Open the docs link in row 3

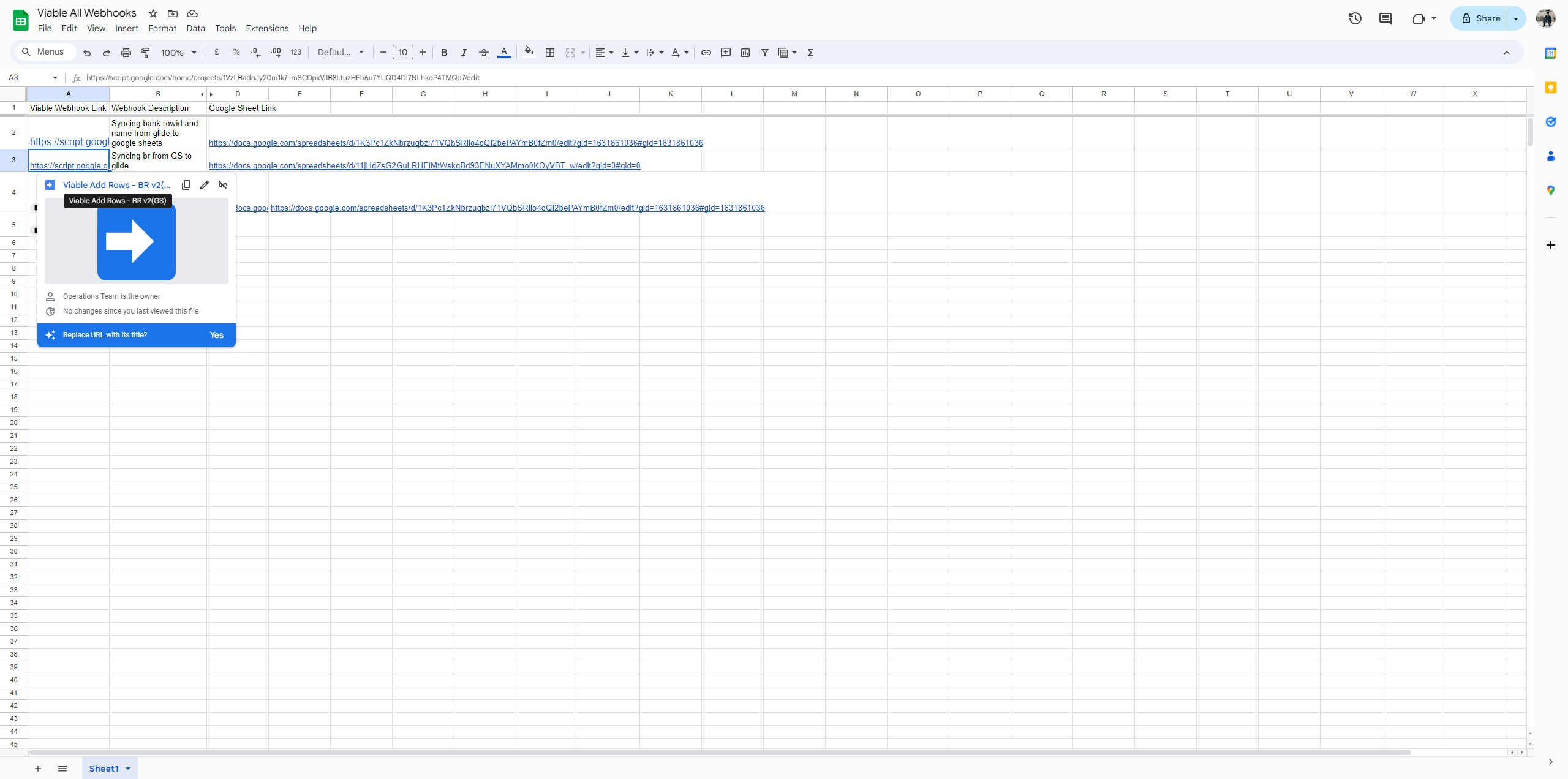tap(424, 166)
